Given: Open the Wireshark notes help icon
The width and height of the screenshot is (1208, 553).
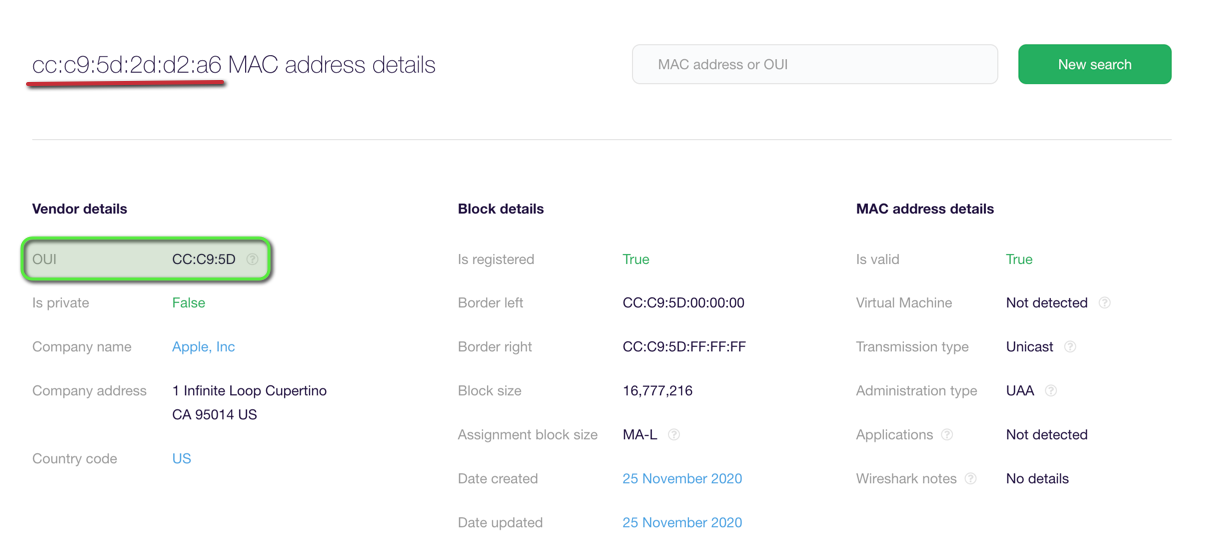Looking at the screenshot, I should click(971, 479).
